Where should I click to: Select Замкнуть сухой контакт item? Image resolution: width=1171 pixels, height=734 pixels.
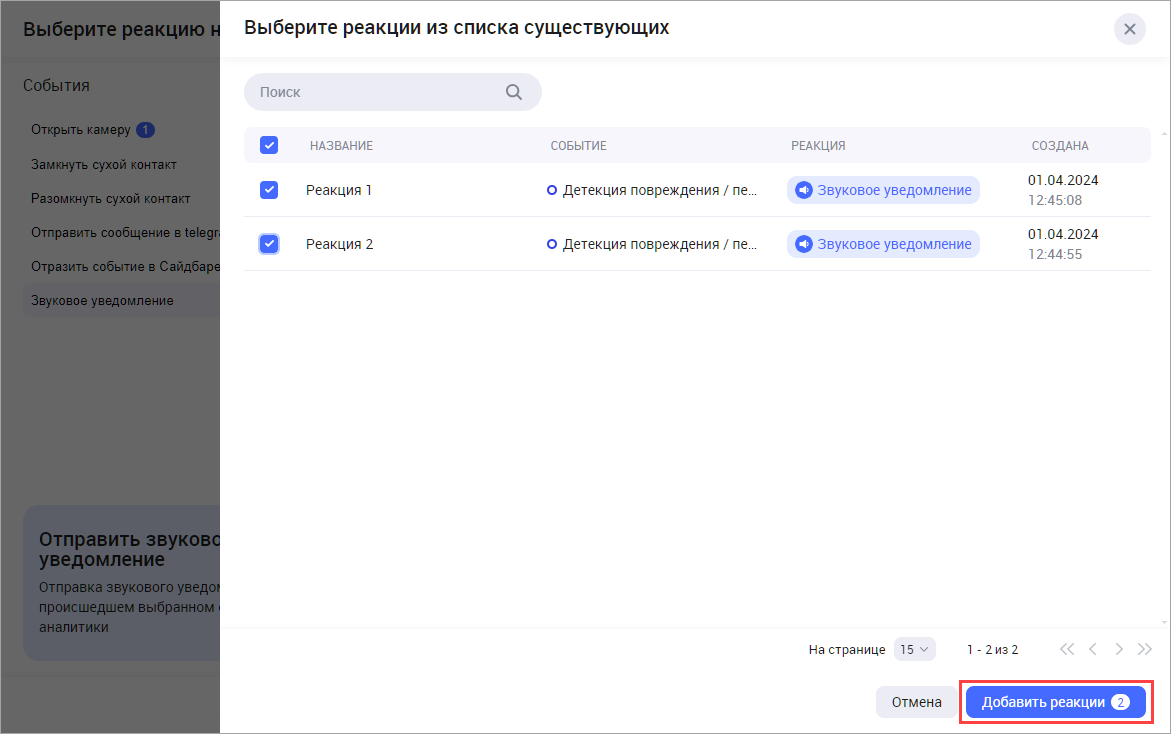click(104, 164)
